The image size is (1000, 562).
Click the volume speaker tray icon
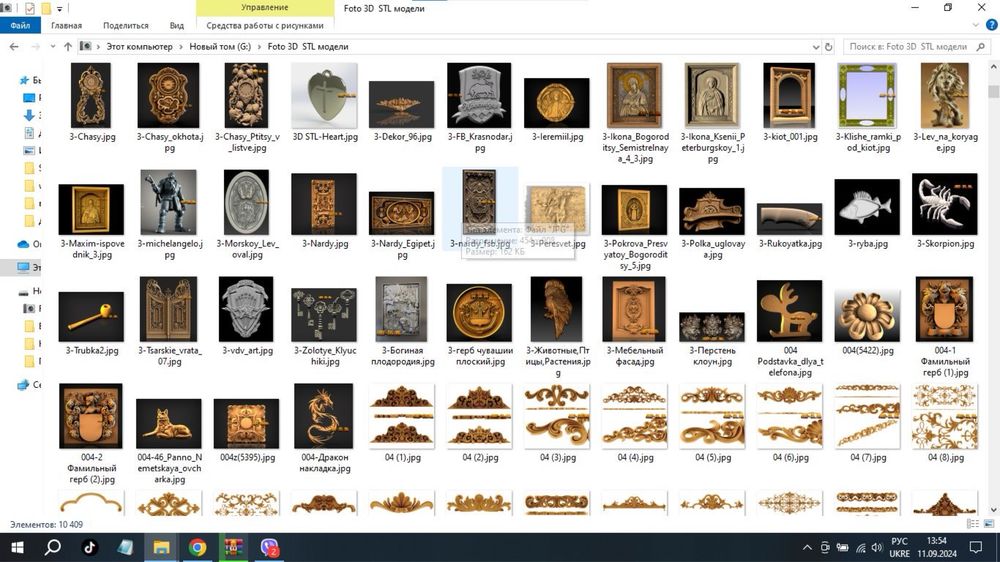click(877, 547)
